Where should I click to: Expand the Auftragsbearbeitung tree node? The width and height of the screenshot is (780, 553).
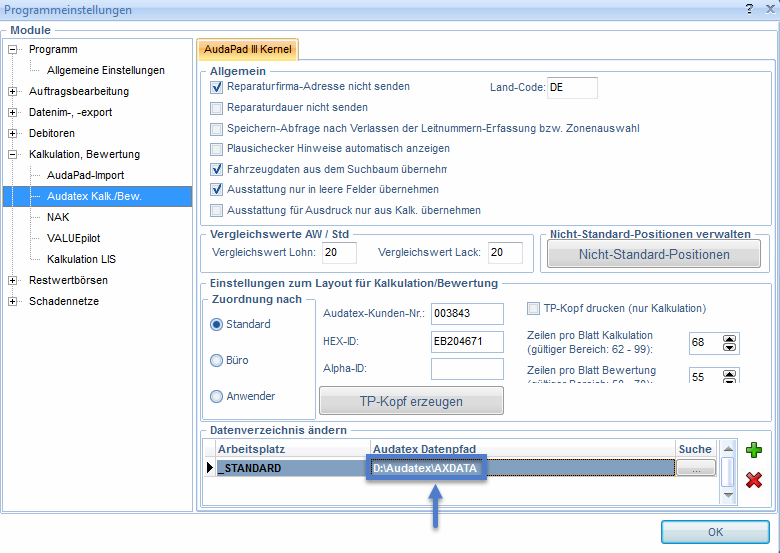click(12, 92)
